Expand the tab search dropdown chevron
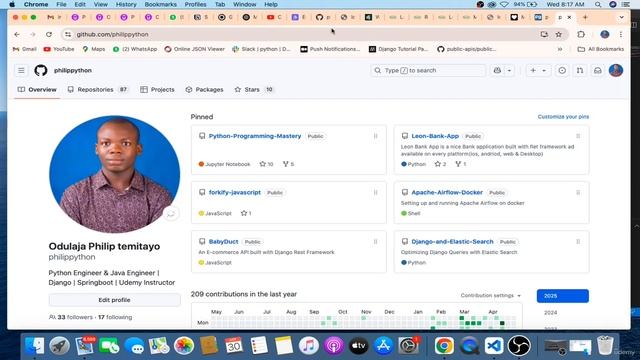 (621, 17)
